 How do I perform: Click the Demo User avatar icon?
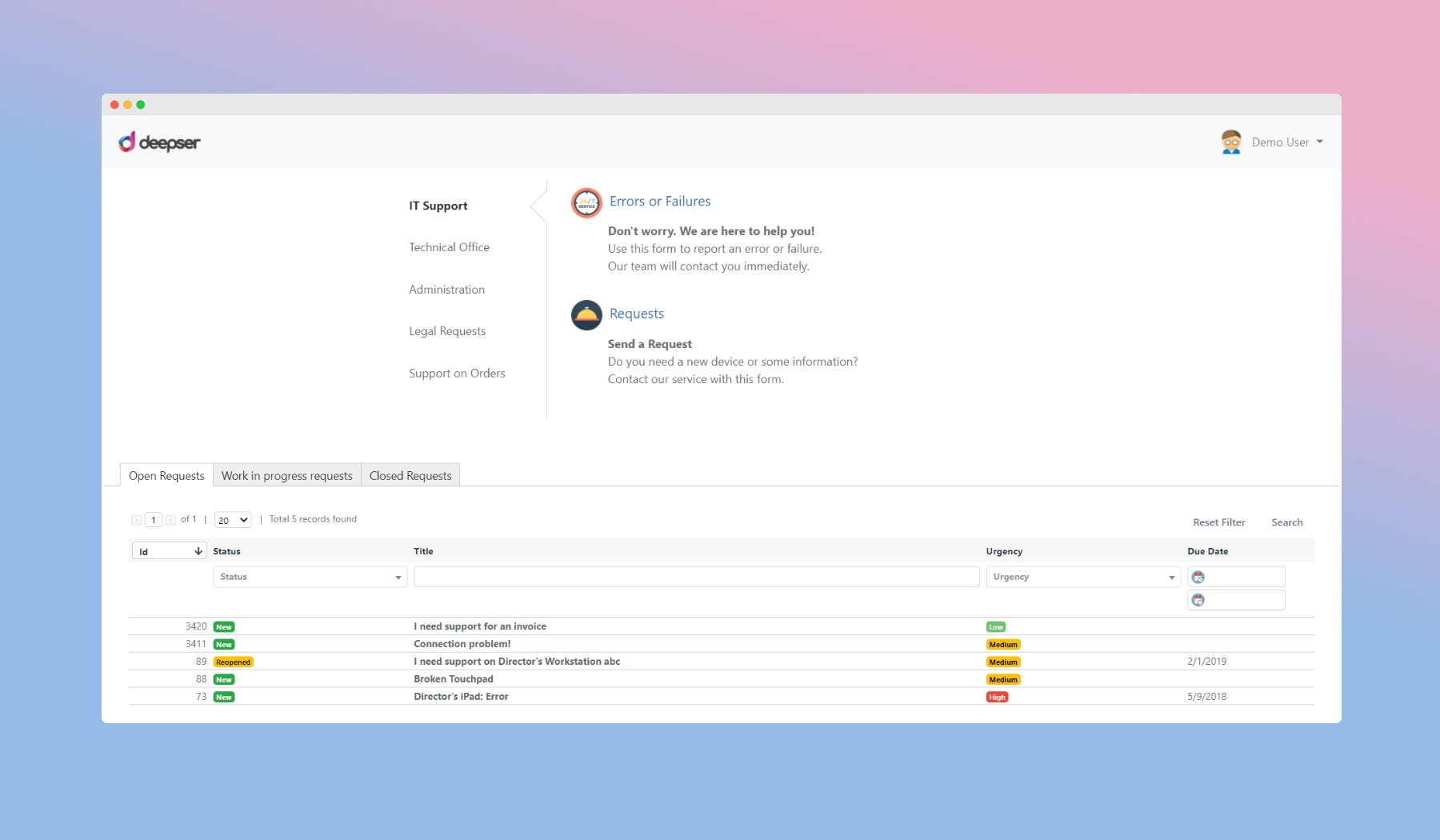coord(1231,142)
